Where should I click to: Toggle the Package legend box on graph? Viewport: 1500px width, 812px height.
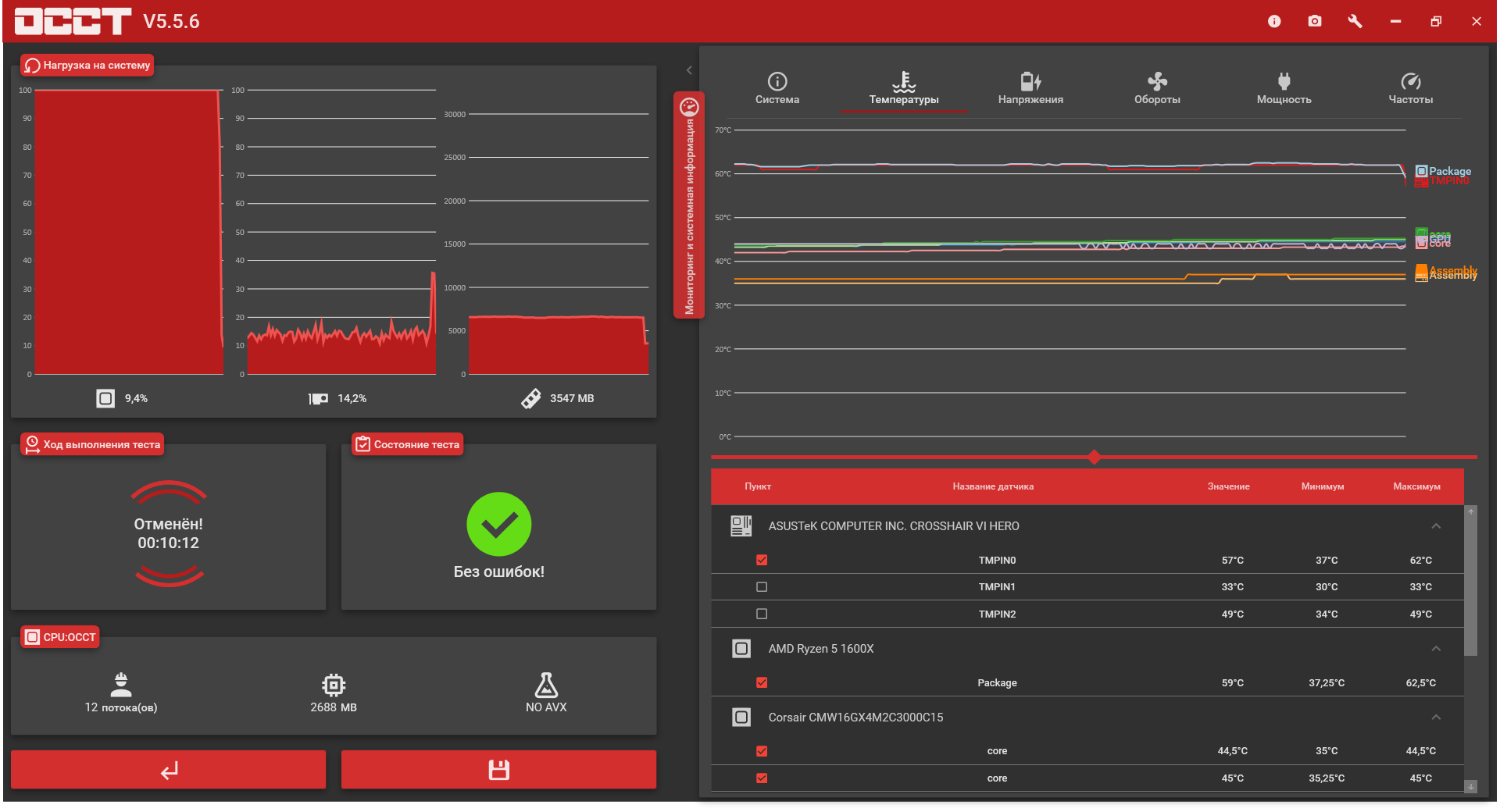pyautogui.click(x=1421, y=171)
